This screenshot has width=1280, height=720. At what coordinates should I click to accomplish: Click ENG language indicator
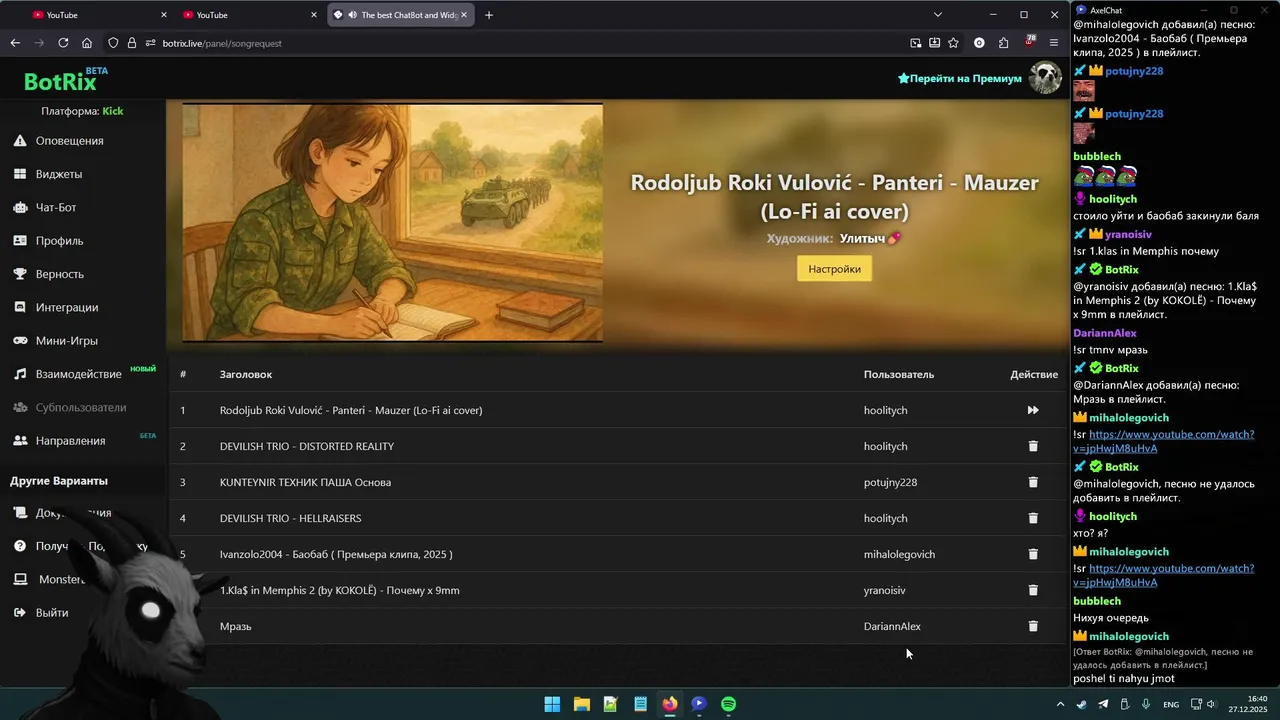click(x=1170, y=704)
